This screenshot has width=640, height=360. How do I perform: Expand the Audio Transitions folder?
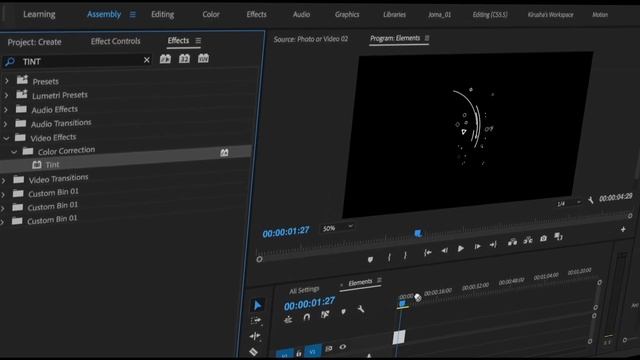point(5,124)
